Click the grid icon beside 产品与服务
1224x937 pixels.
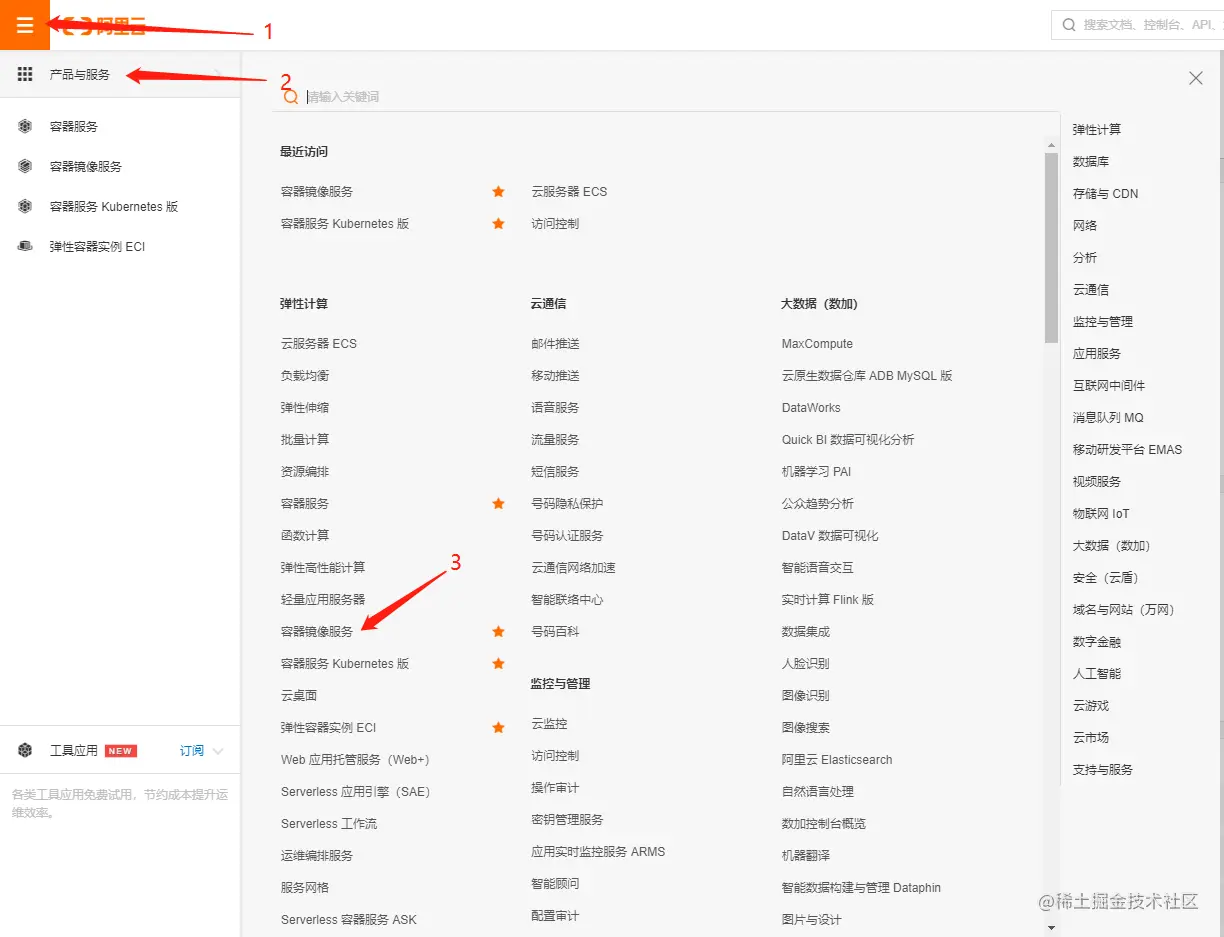[25, 74]
